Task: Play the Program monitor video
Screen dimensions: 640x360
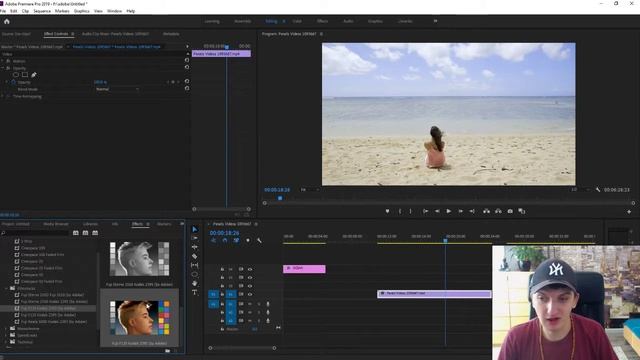Action: coord(449,211)
